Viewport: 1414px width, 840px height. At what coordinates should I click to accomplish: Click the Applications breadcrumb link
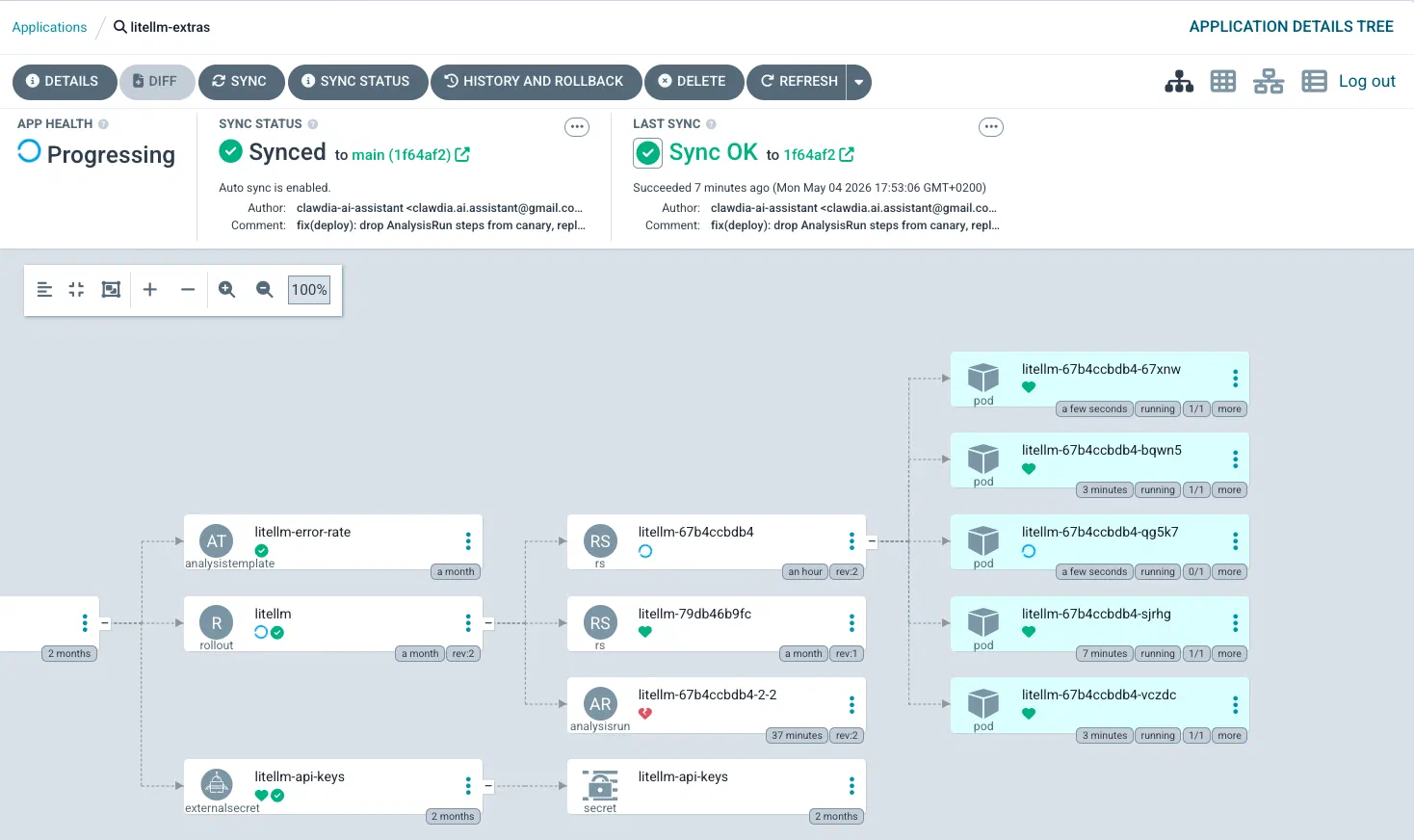49,27
